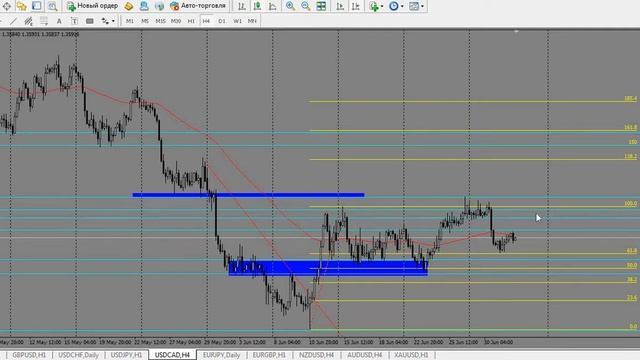This screenshot has width=640, height=360.
Task: Select the D1 timeframe button
Action: (222, 21)
